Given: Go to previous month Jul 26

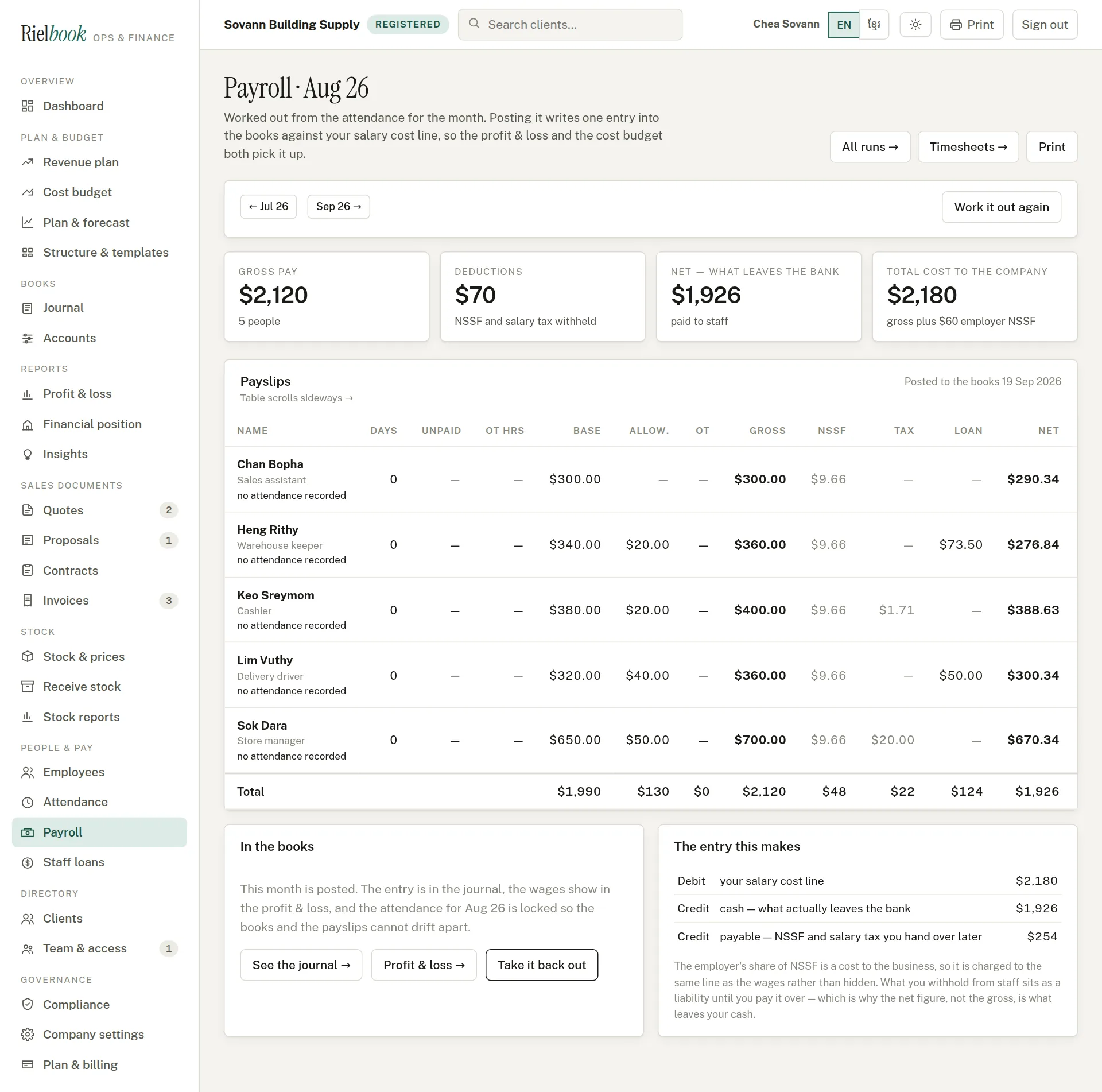Looking at the screenshot, I should click(x=269, y=207).
